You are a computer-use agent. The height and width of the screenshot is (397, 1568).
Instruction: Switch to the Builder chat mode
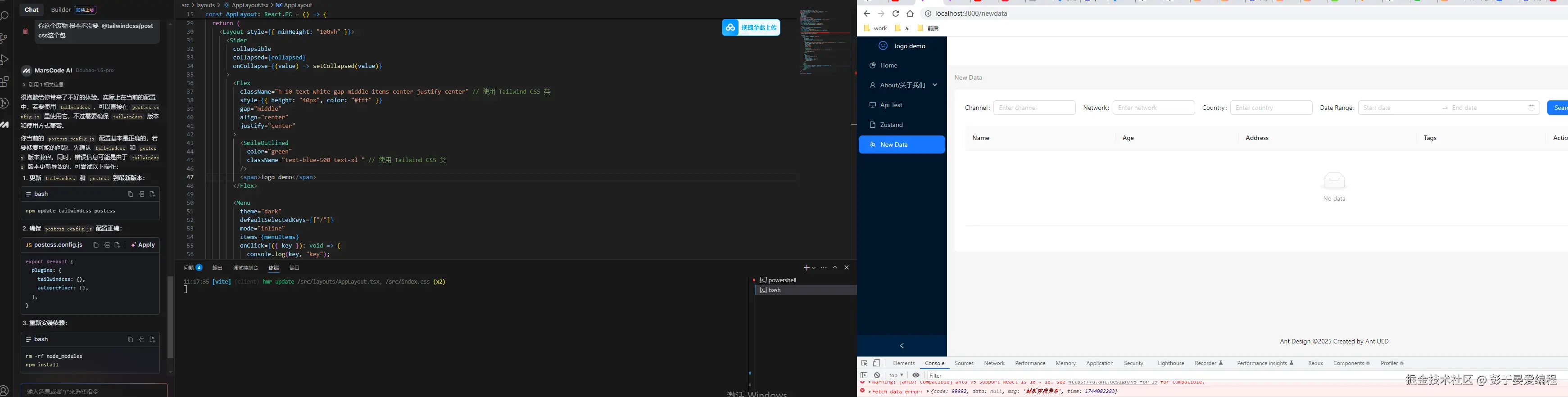pyautogui.click(x=61, y=10)
